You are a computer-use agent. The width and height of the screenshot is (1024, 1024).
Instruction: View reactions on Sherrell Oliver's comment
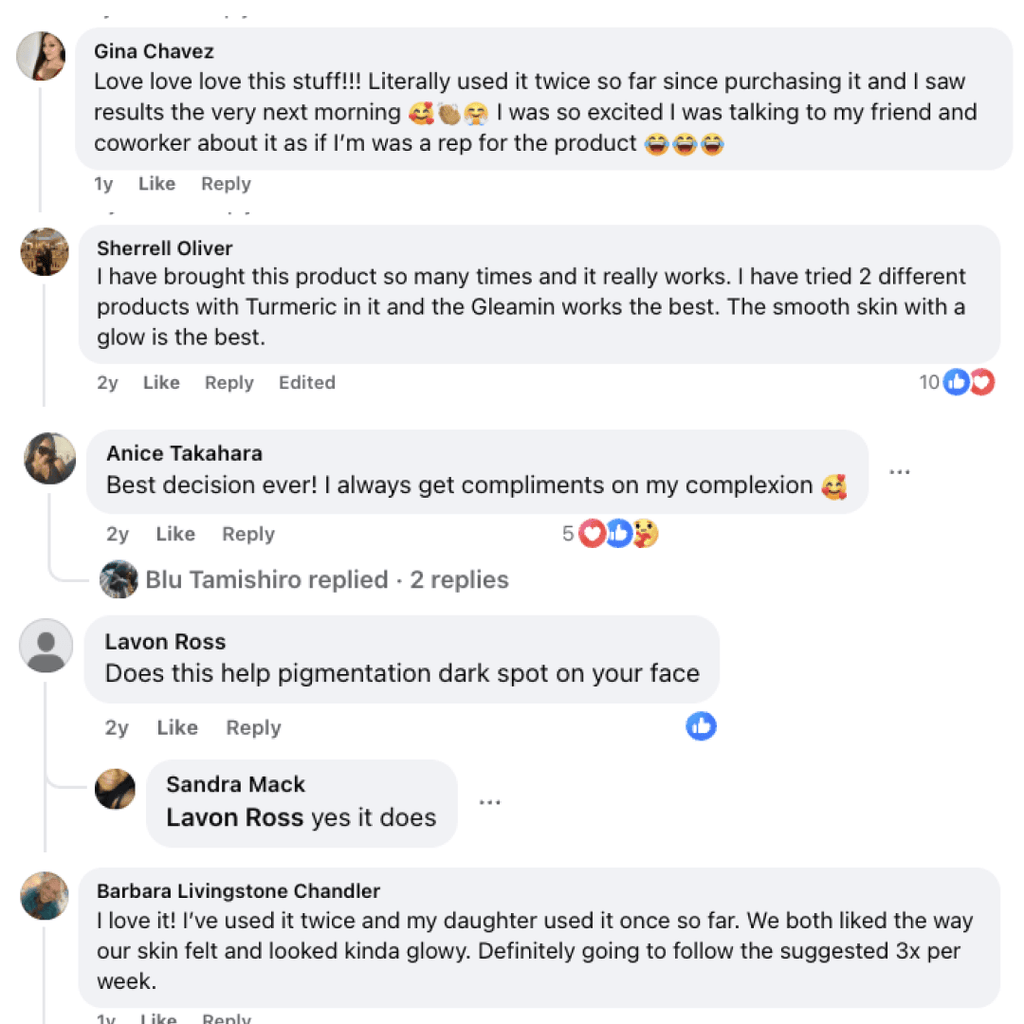pos(957,382)
